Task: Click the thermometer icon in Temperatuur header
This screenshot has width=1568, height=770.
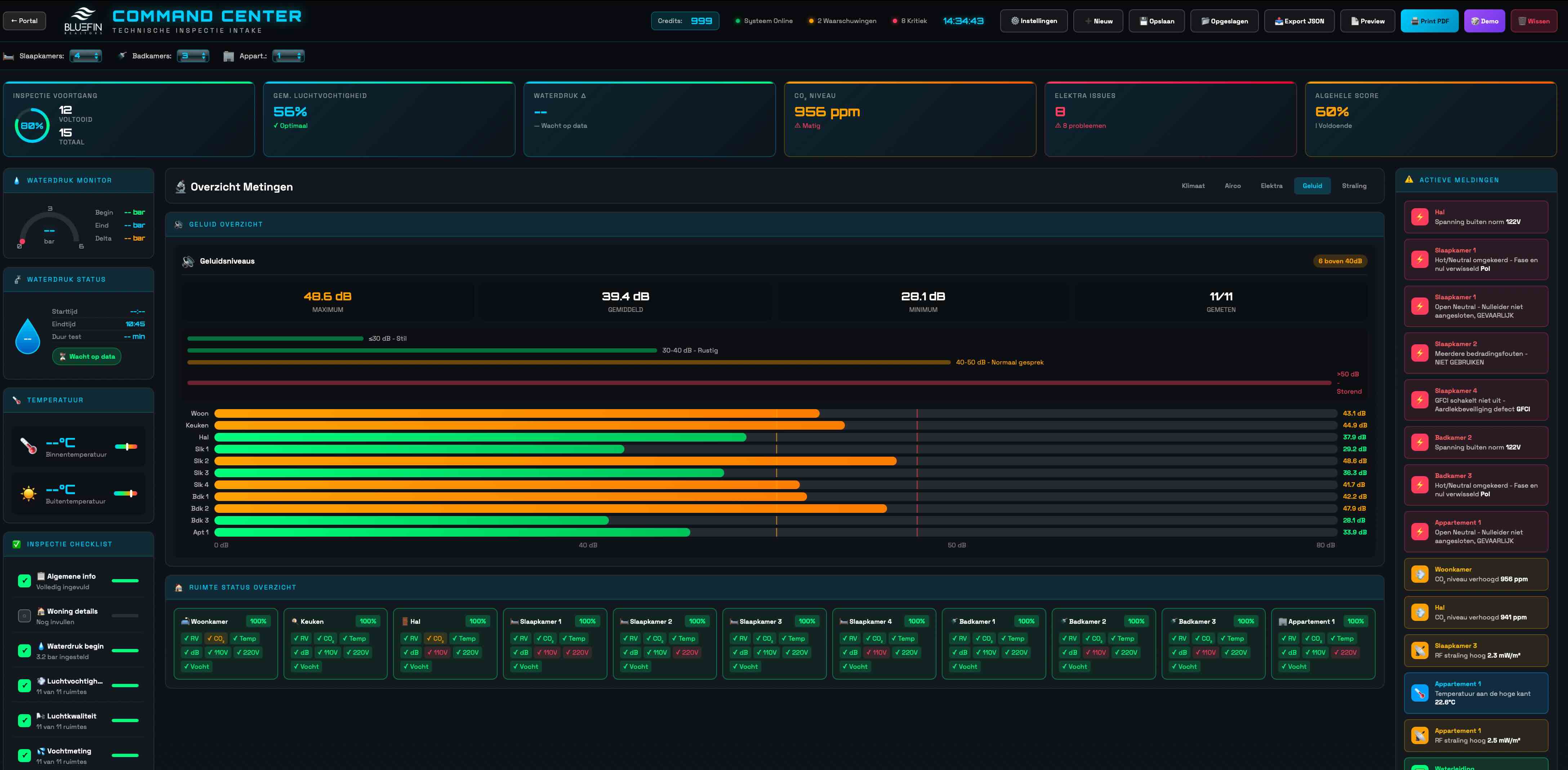Action: [x=17, y=400]
